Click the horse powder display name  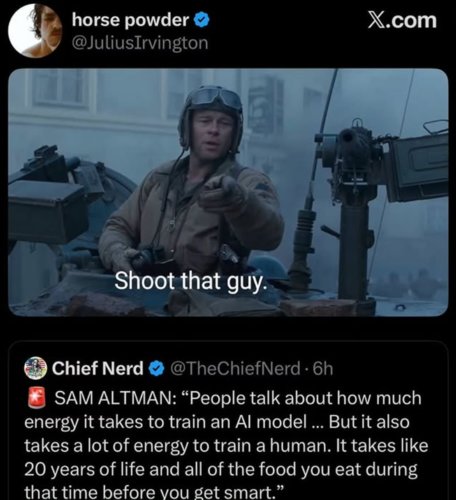tap(130, 20)
